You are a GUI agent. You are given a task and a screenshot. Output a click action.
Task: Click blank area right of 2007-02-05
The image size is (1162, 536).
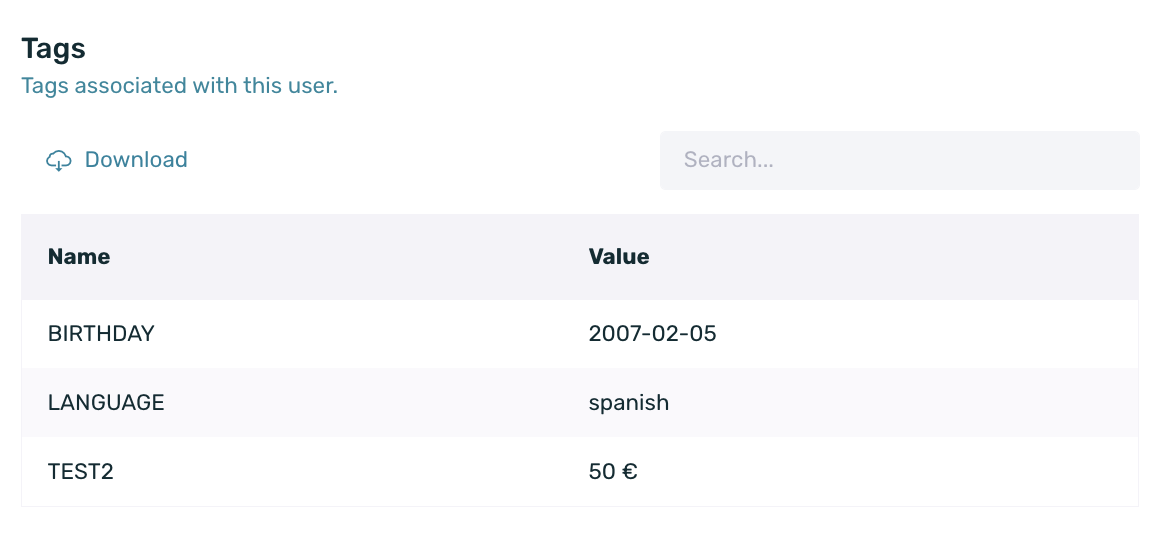[926, 334]
